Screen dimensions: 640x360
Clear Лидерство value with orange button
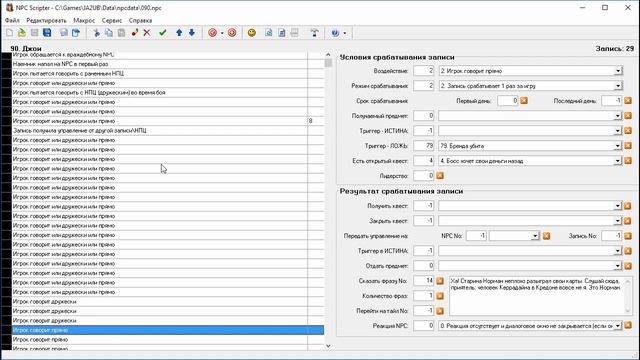pyautogui.click(x=440, y=176)
